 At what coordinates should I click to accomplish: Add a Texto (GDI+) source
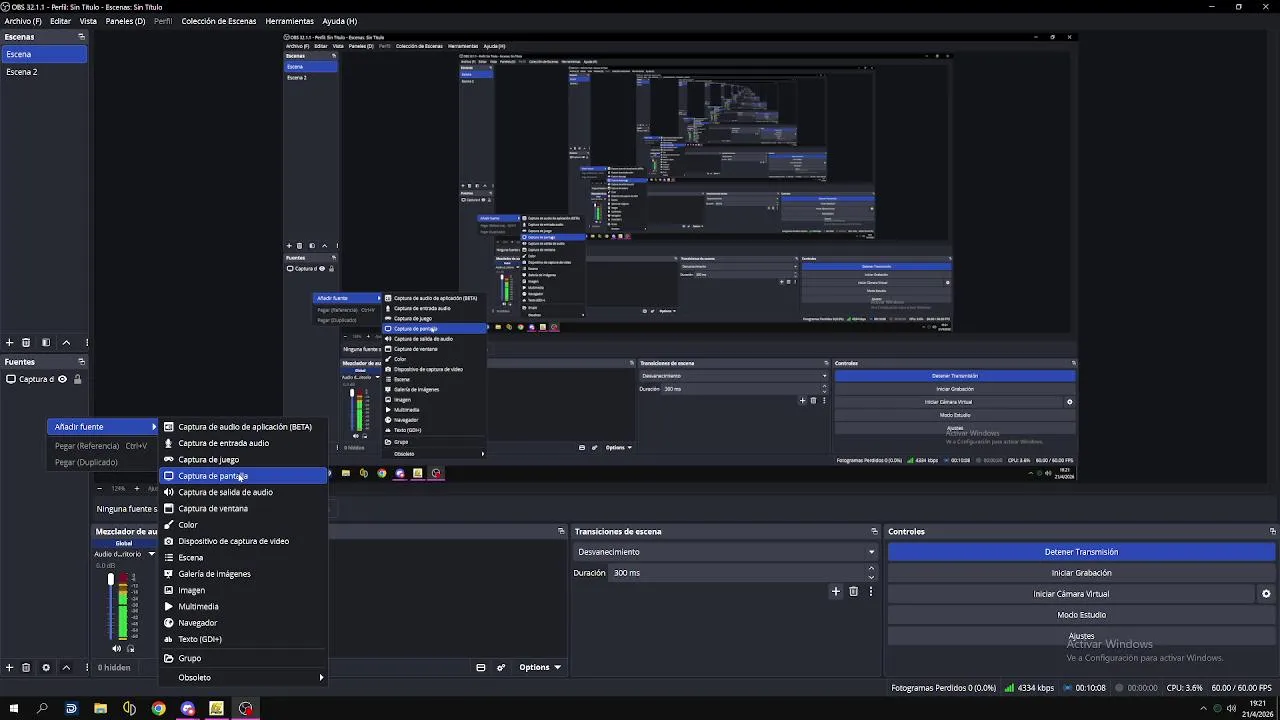click(244, 639)
